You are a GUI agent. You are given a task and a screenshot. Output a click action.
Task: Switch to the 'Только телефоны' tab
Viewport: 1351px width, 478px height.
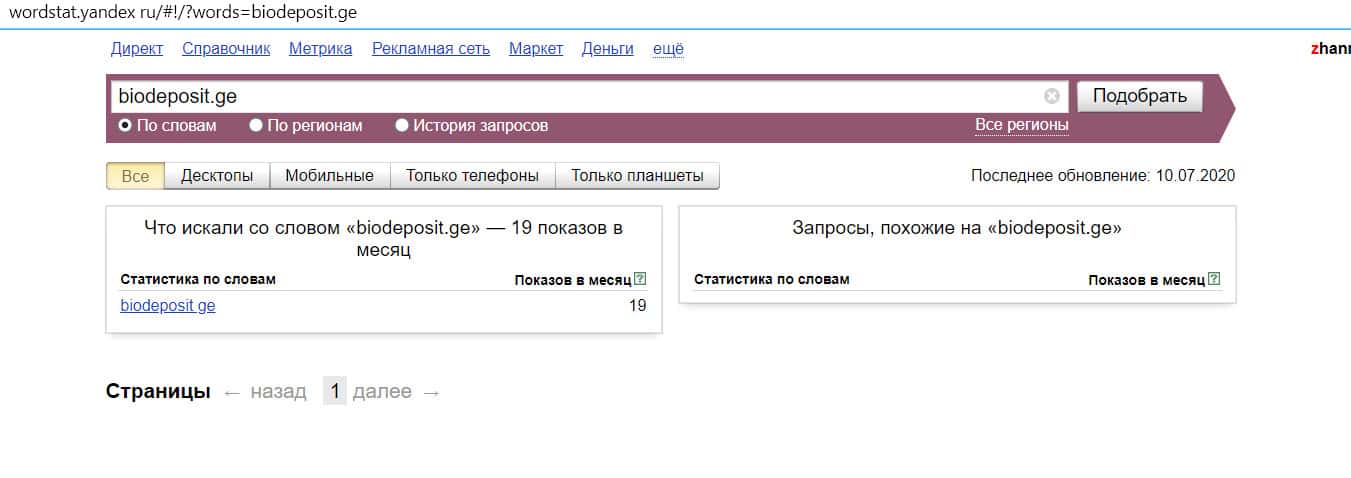pos(472,176)
